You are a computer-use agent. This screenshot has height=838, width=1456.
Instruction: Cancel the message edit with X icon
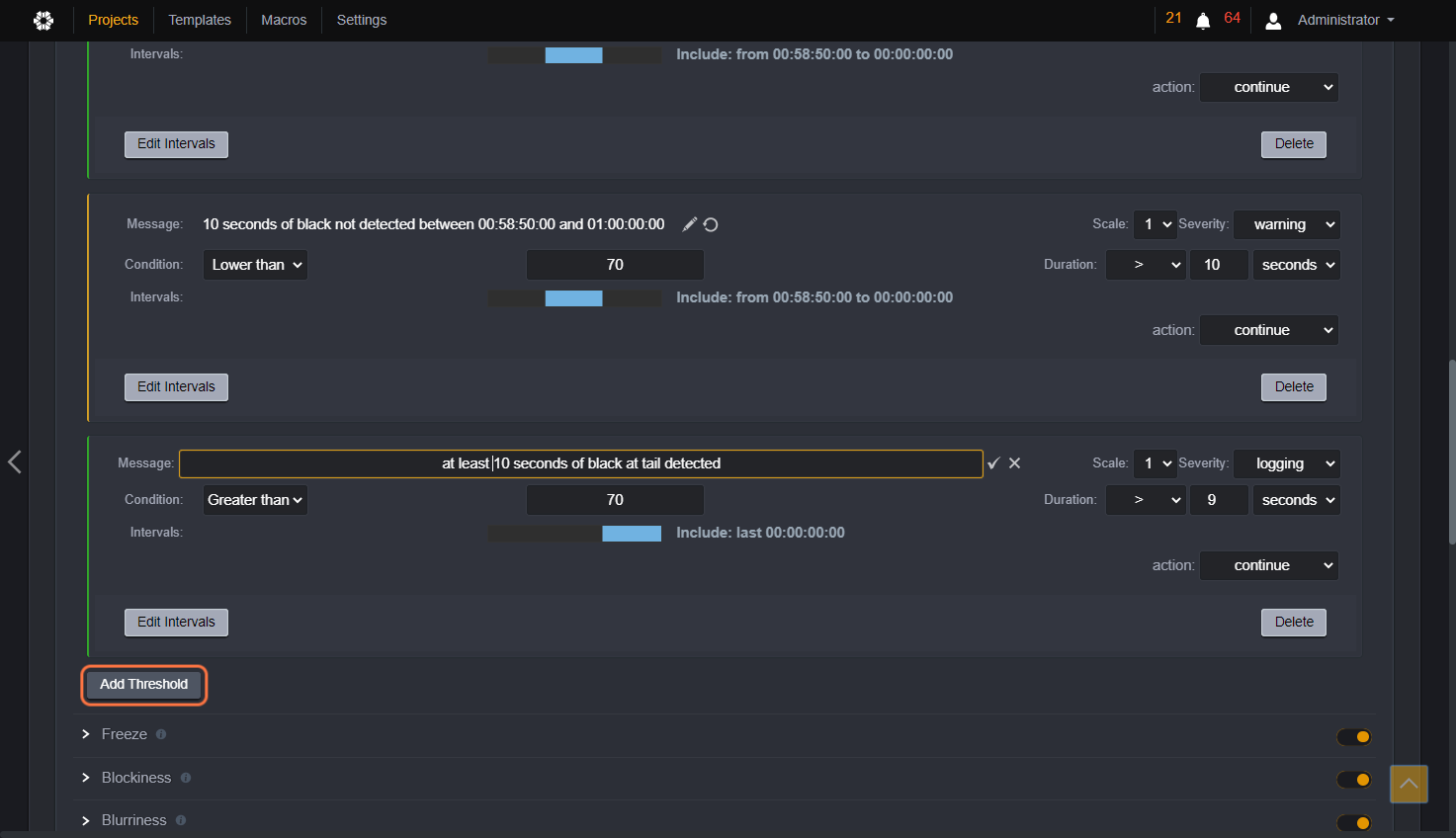[x=1014, y=463]
